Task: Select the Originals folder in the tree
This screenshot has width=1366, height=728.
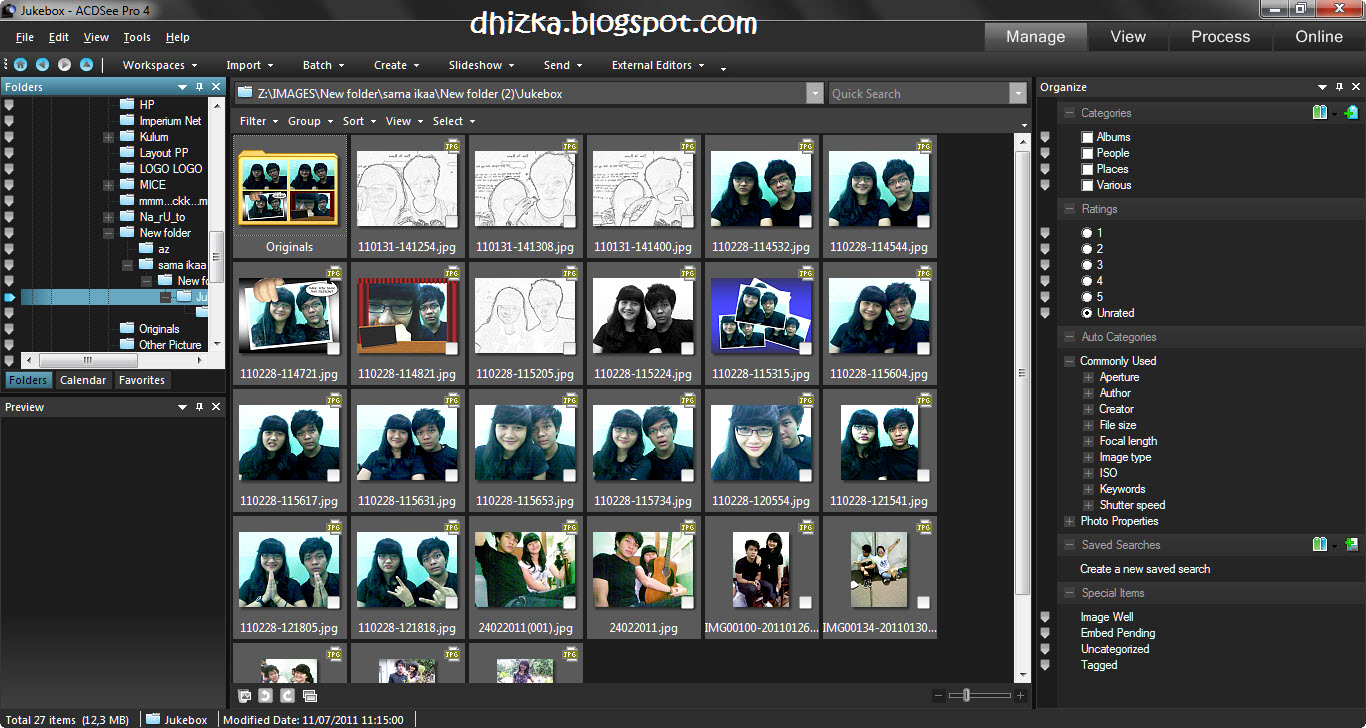Action: coord(159,329)
